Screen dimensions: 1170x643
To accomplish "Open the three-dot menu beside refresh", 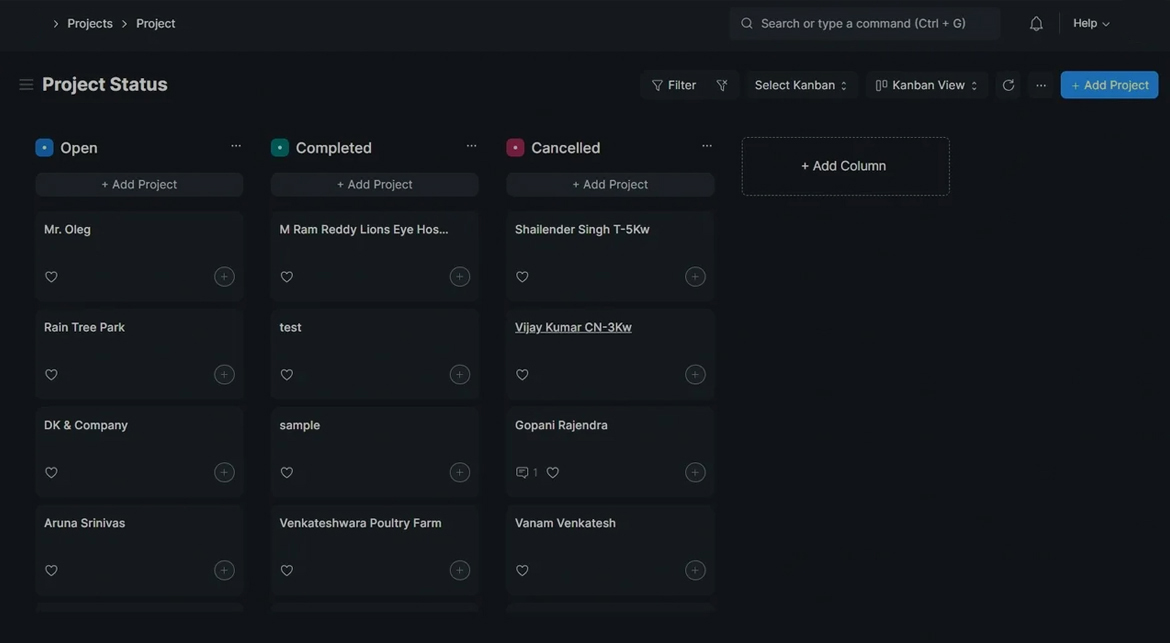I will click(x=1041, y=85).
